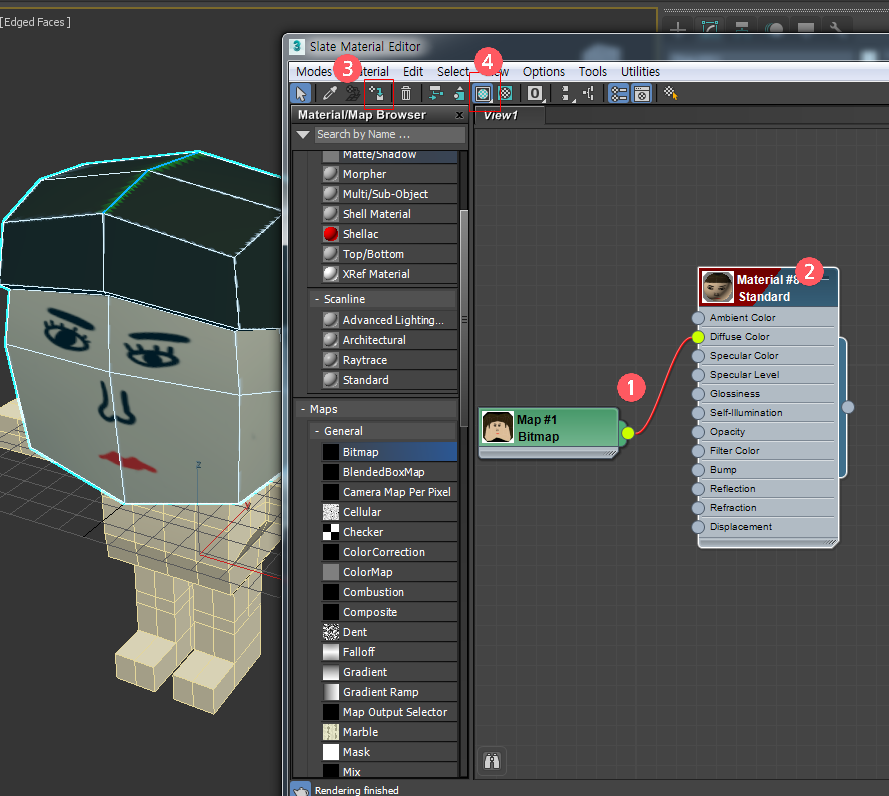Open the browser options triangle beside search

click(x=303, y=134)
